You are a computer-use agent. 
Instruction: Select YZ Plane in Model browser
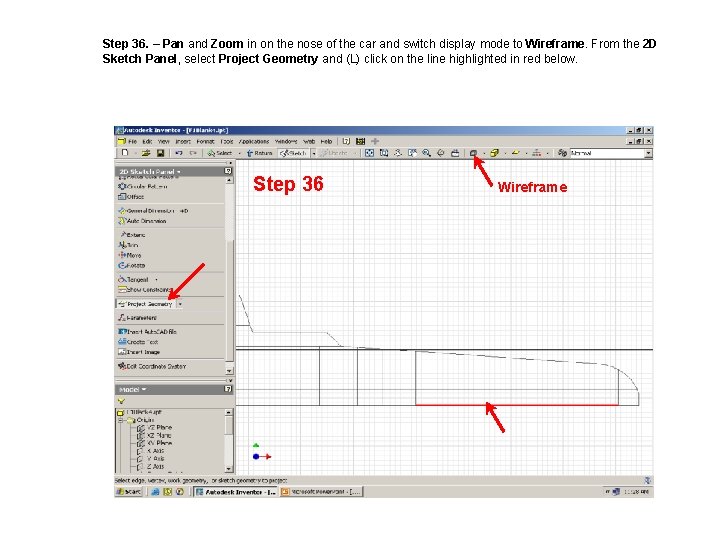155,427
